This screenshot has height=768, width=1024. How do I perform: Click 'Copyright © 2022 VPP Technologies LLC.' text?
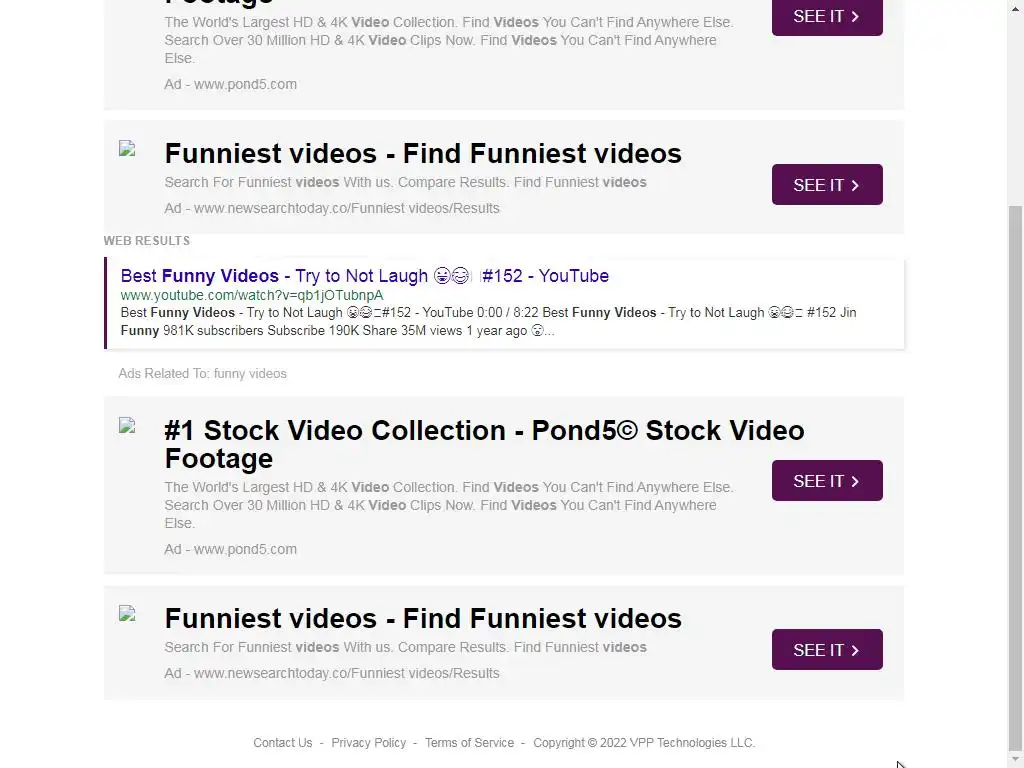(644, 743)
